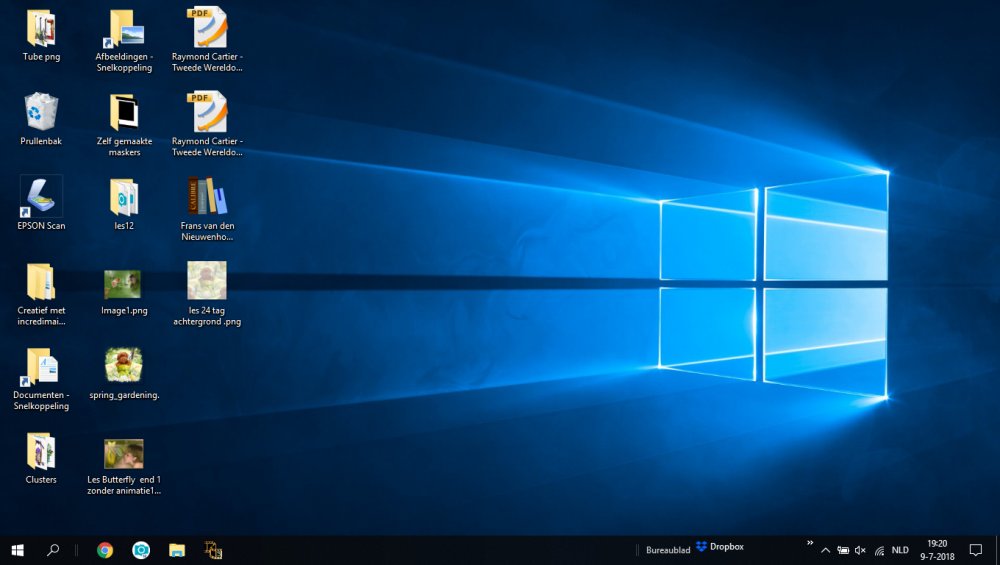Image resolution: width=1000 pixels, height=565 pixels.
Task: Select the Clusters folder on desktop
Action: (x=41, y=451)
